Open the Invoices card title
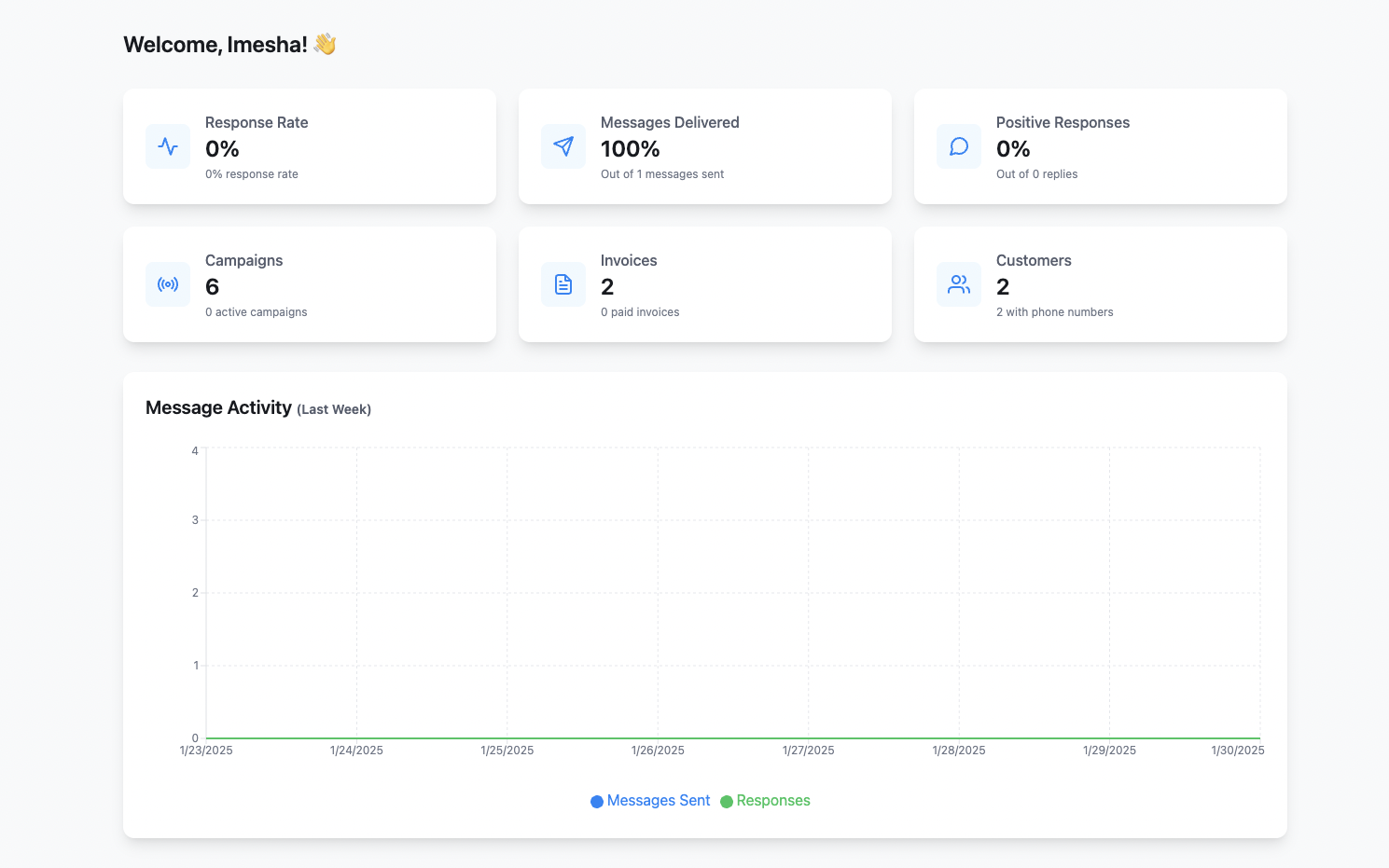This screenshot has width=1389, height=868. [x=629, y=260]
